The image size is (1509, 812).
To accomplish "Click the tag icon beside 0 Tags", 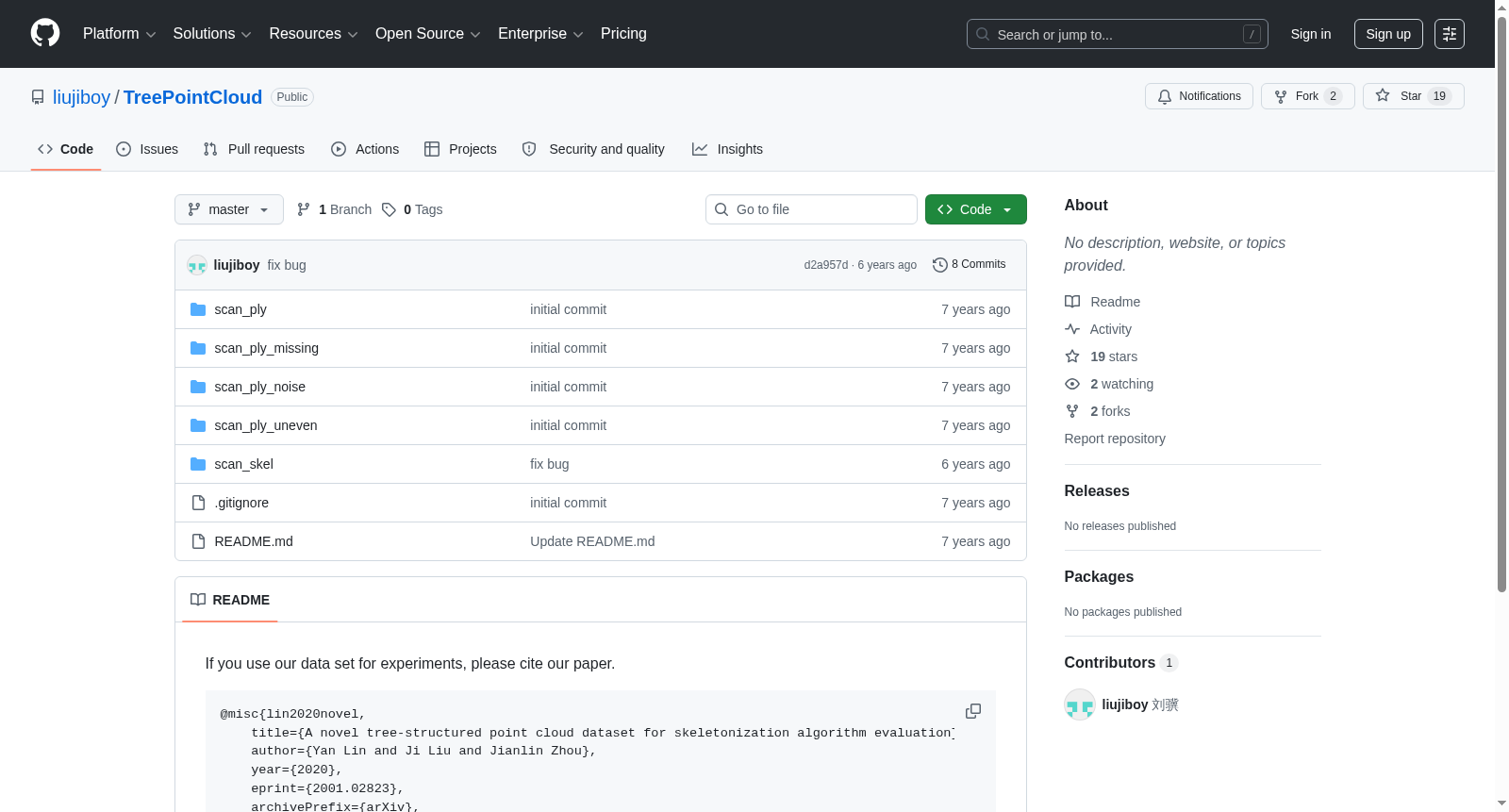I will click(389, 209).
